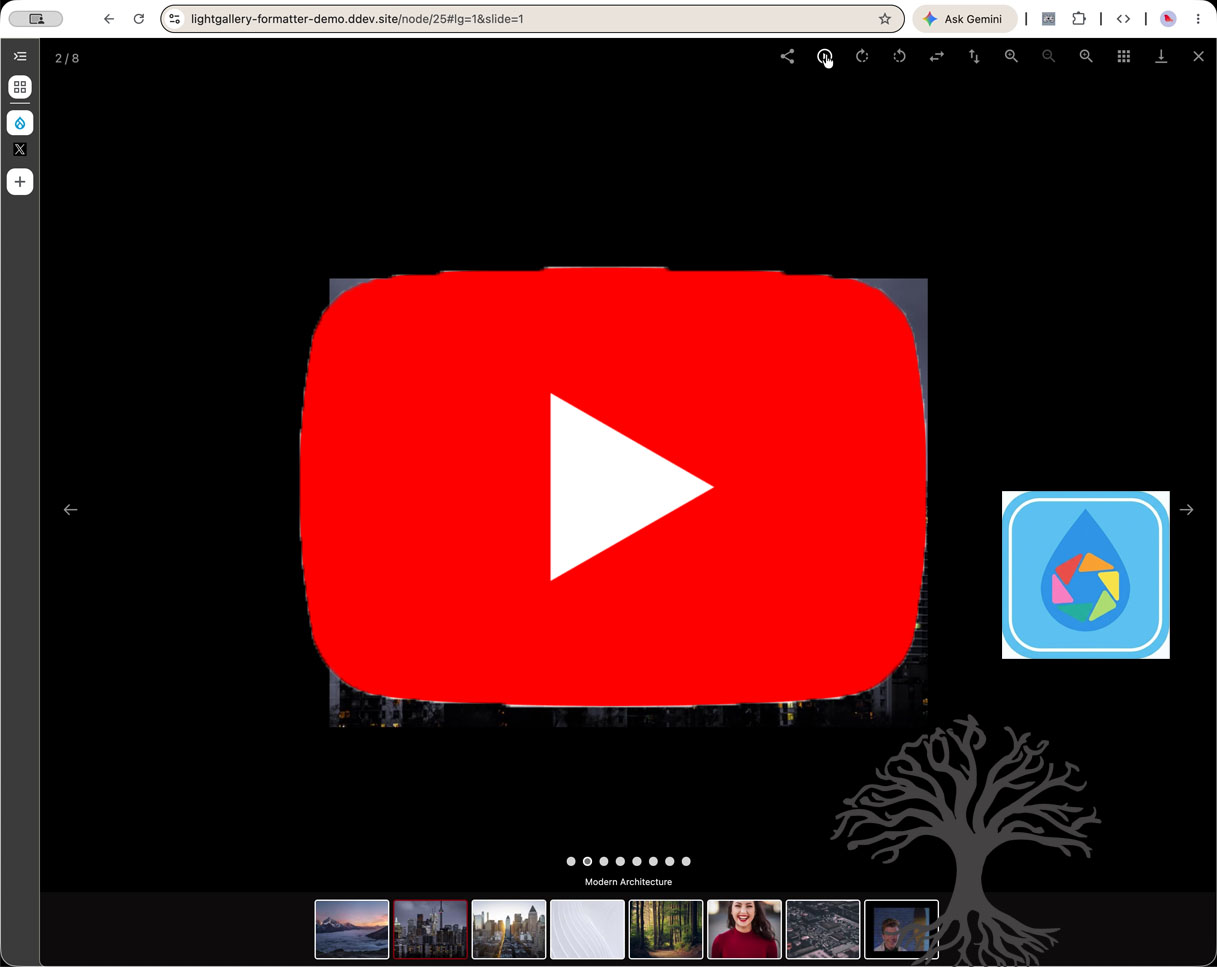The image size is (1217, 967).
Task: Open Ask Gemini
Action: point(964,19)
